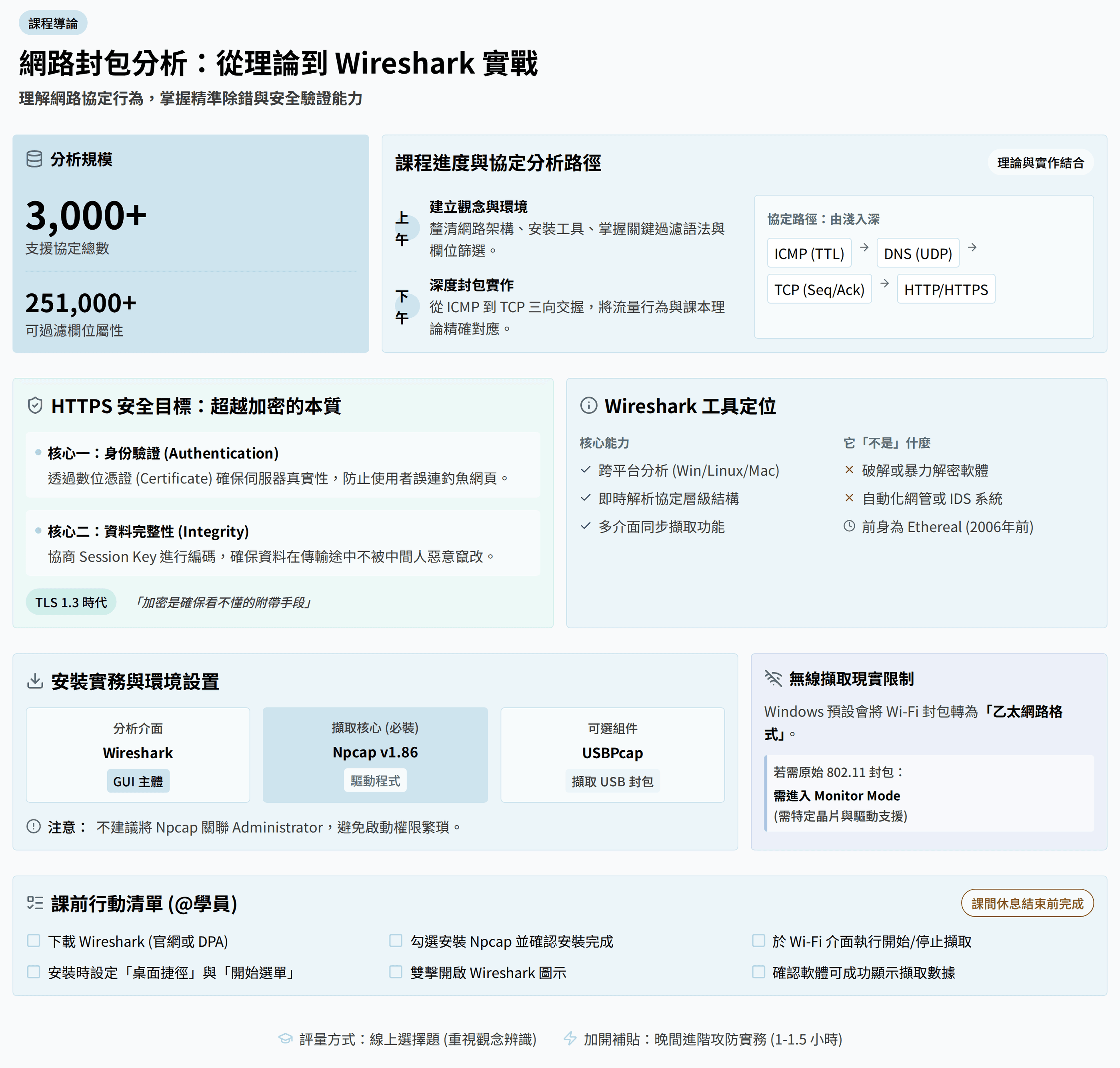Viewport: 1120px width, 1068px height.
Task: Click the info icon beside Wireshark 工具定位
Action: 588,406
